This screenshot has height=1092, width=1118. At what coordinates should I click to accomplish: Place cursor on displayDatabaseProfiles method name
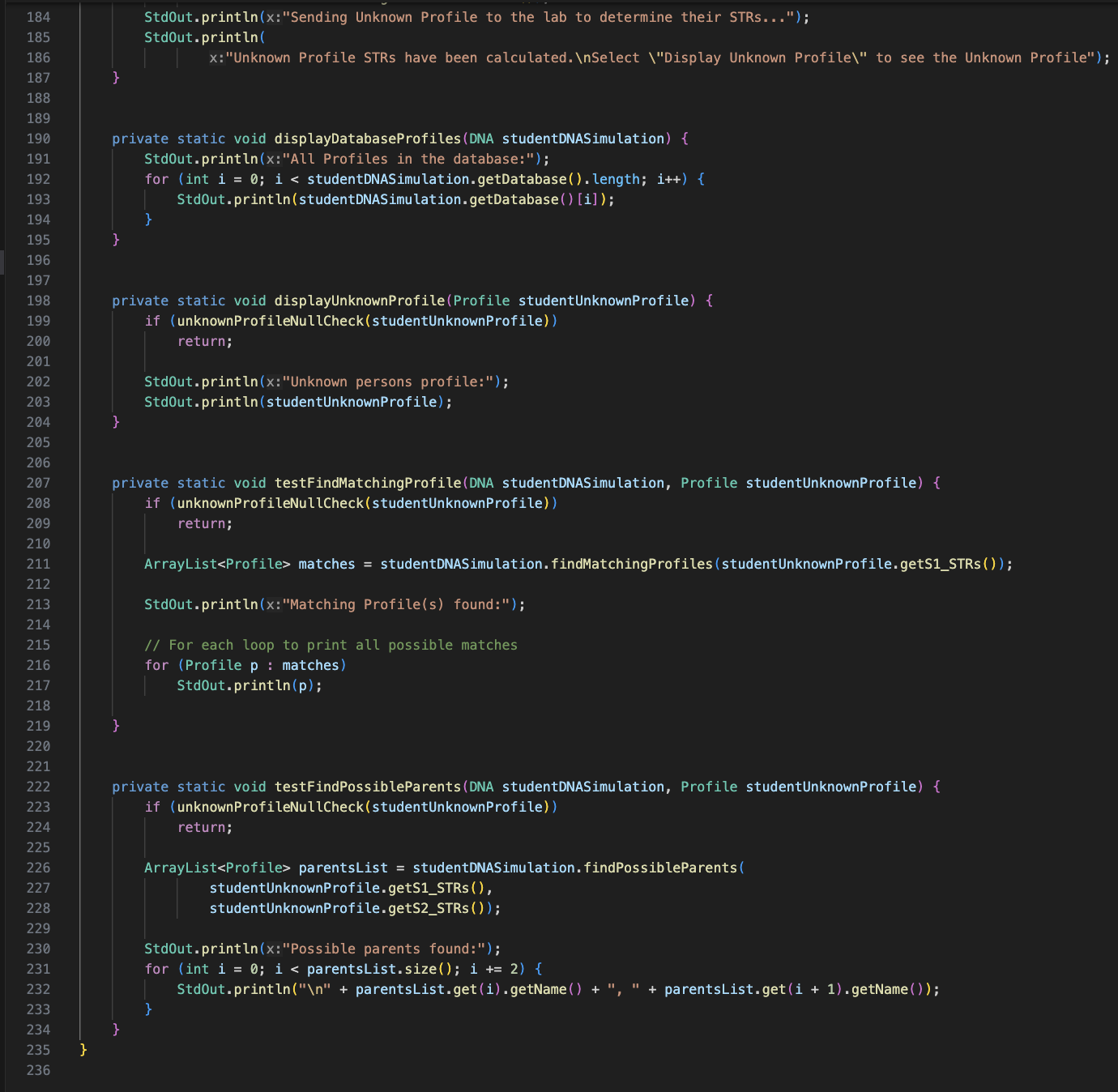(x=366, y=139)
